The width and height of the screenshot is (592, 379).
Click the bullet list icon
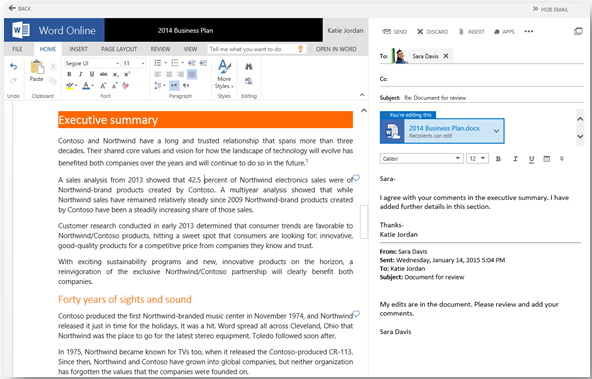158,63
